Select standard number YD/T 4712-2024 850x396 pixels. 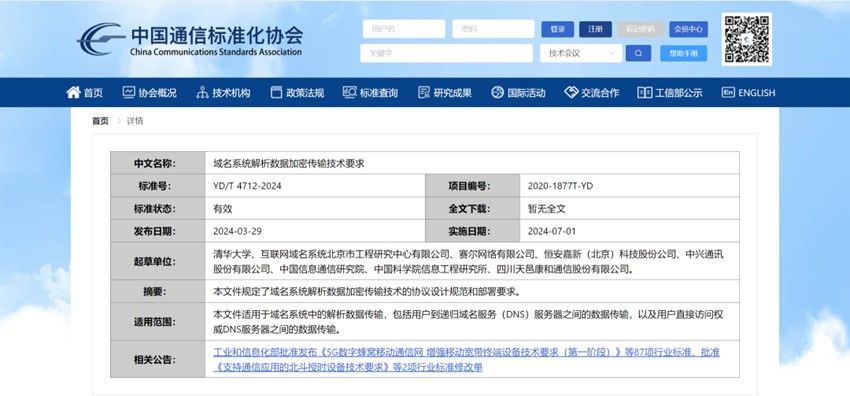point(247,186)
